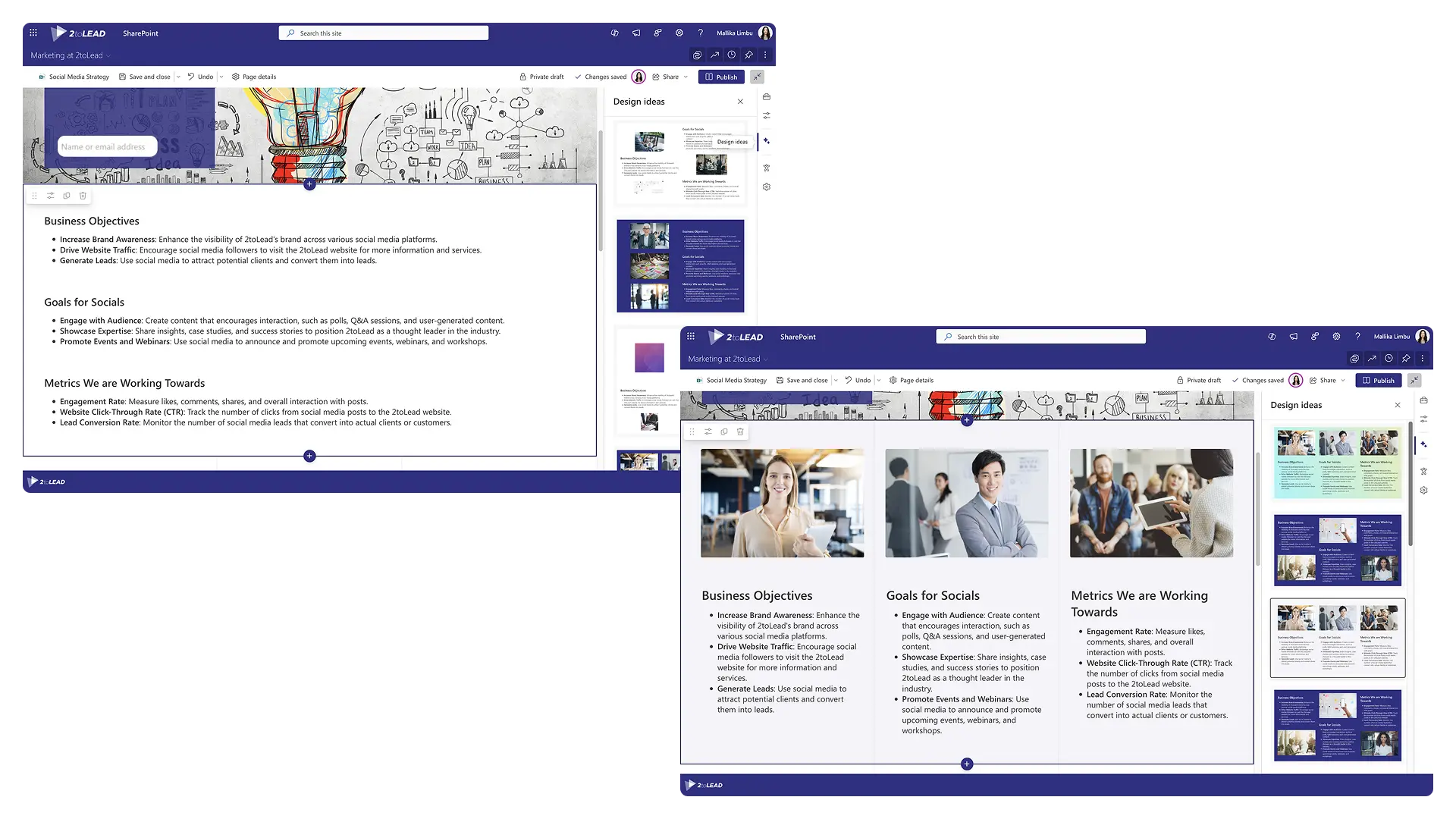1456x819 pixels.
Task: Expand Save and close dropdown in back window
Action: [178, 77]
